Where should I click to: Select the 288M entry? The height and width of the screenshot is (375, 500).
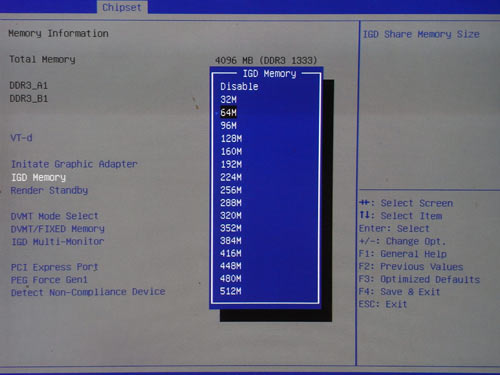point(231,203)
